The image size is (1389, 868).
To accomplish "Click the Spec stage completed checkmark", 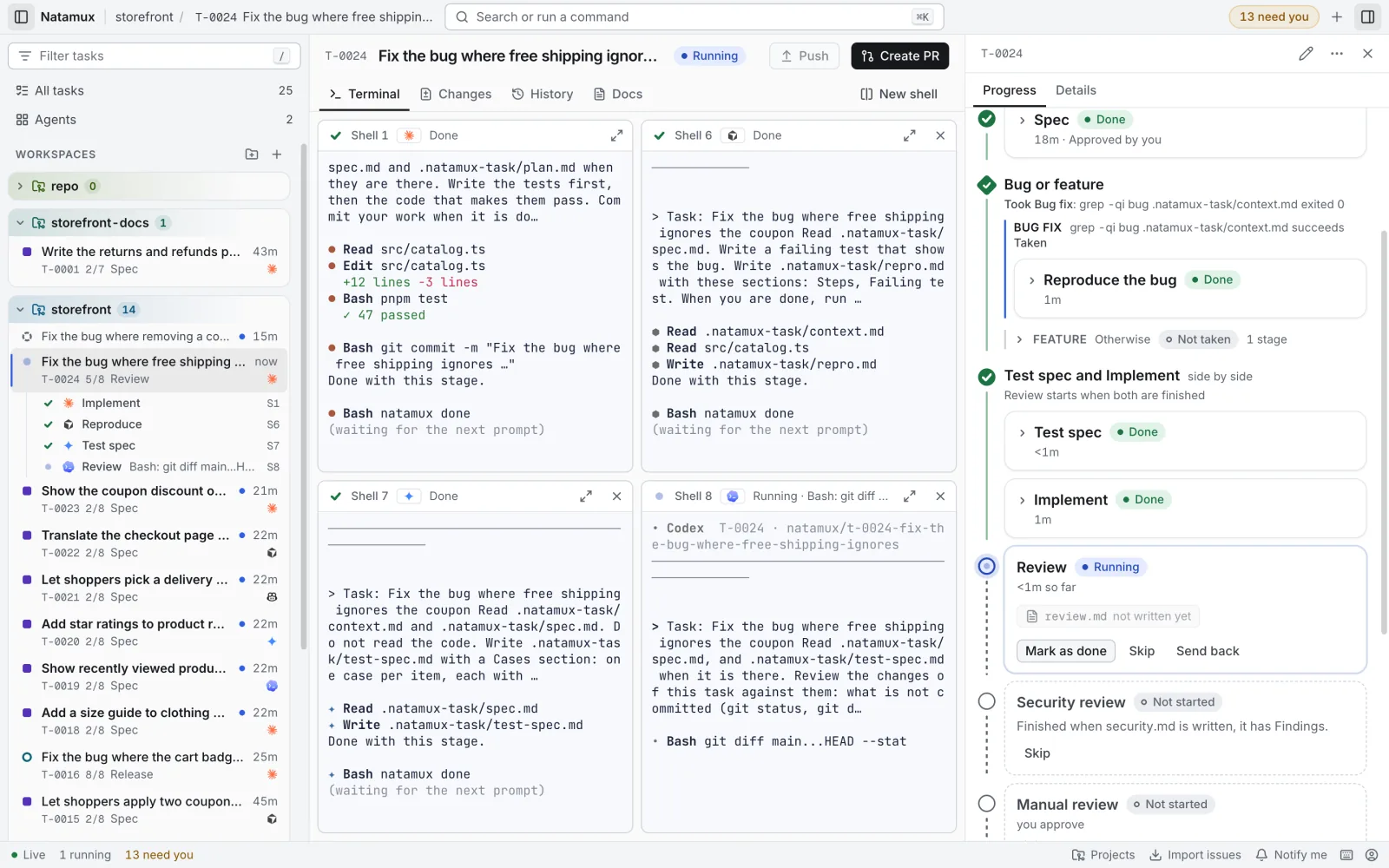I will coord(987,119).
